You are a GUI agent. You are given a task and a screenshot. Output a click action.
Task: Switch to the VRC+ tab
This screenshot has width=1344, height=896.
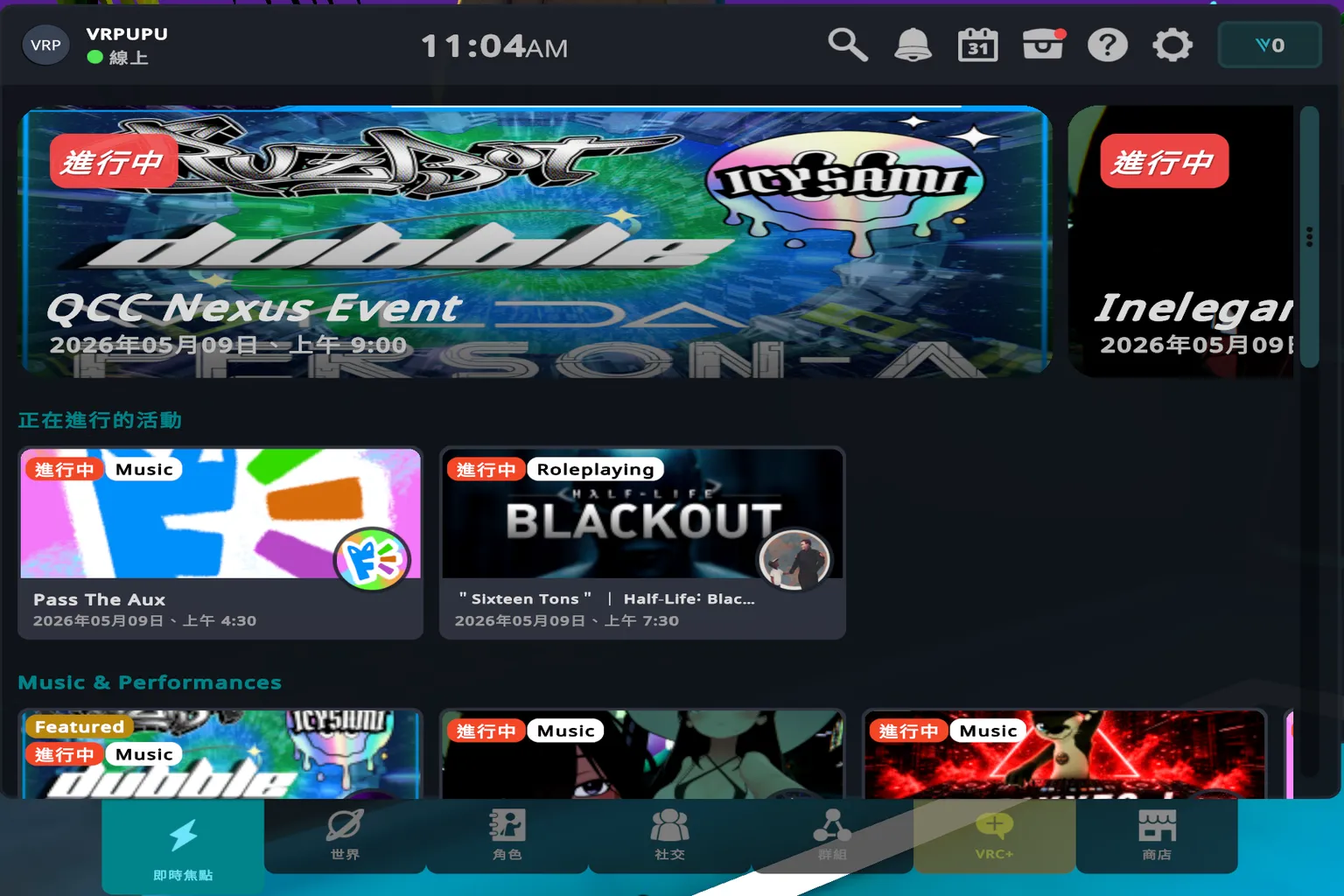(x=994, y=836)
